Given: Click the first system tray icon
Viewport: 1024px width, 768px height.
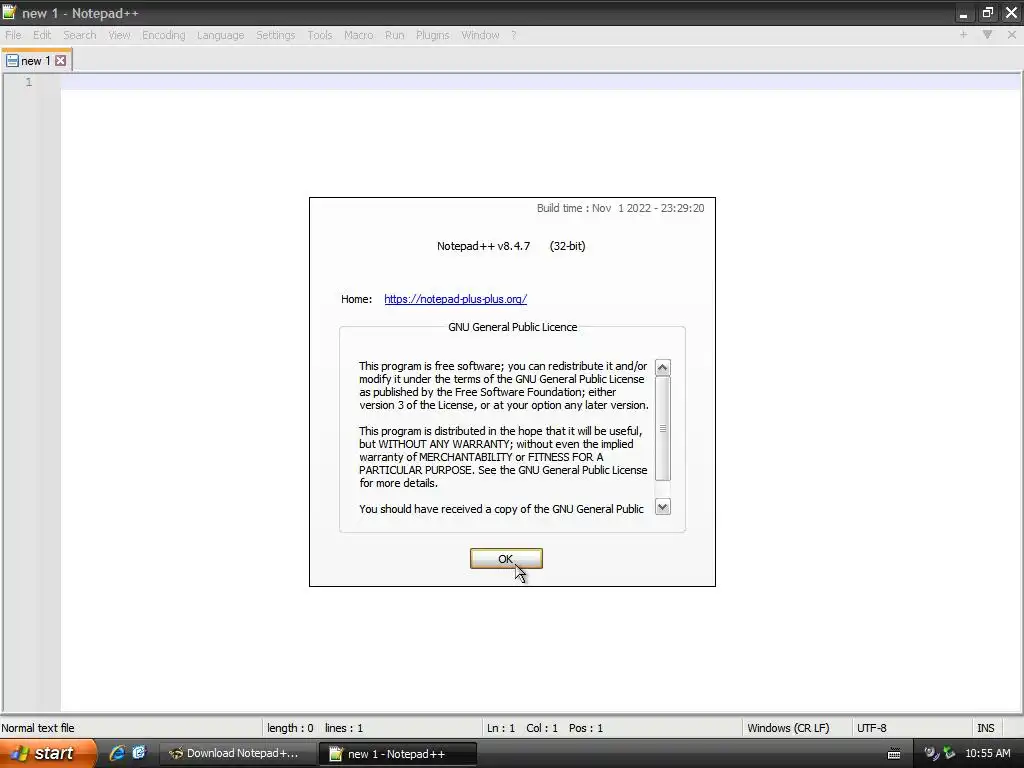Looking at the screenshot, I should coord(931,754).
